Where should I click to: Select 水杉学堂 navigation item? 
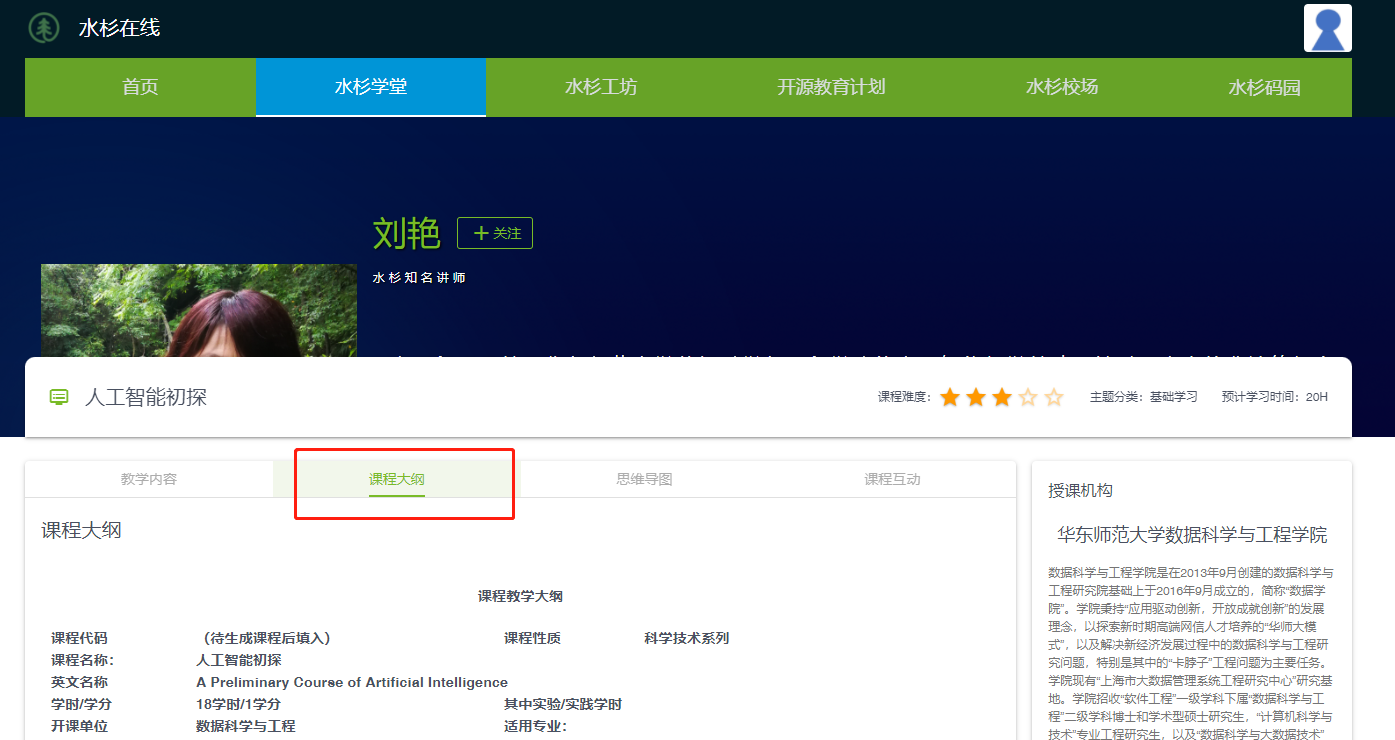click(x=370, y=87)
